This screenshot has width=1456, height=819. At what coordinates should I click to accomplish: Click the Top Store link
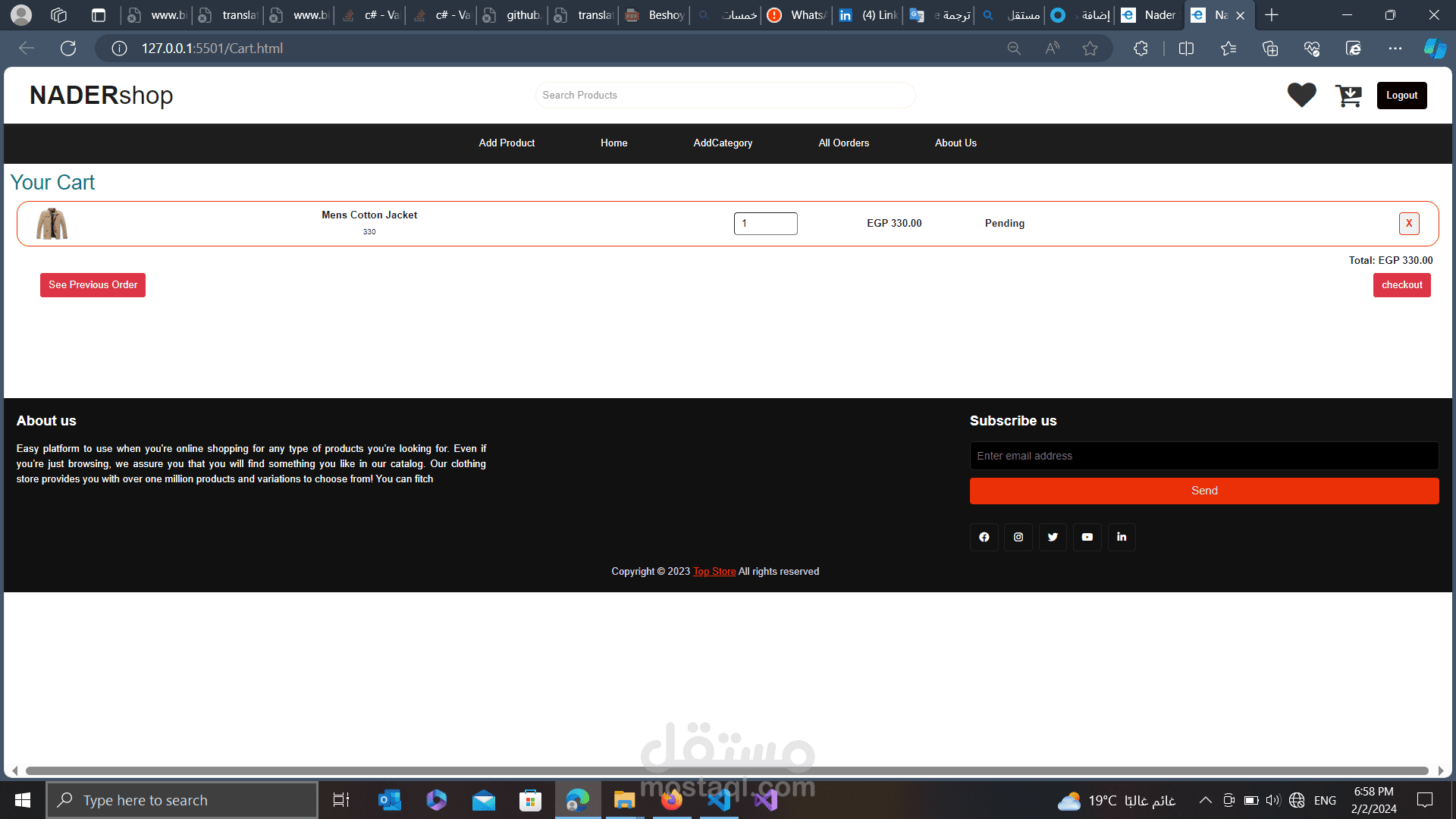point(714,572)
